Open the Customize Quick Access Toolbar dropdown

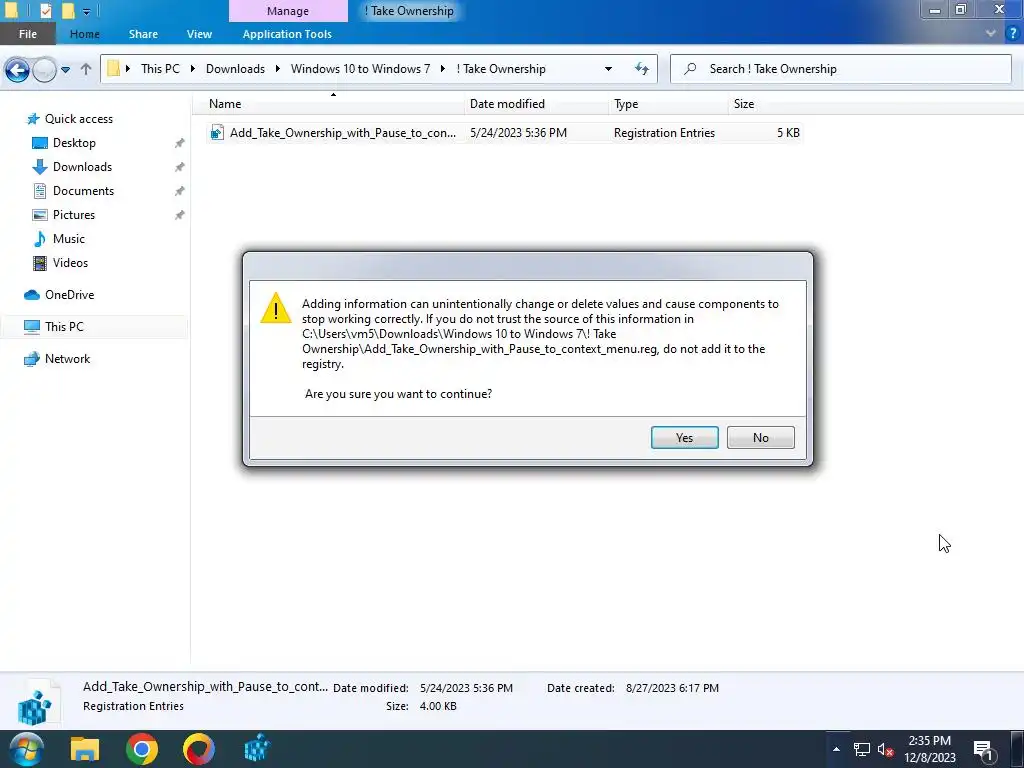pos(86,11)
